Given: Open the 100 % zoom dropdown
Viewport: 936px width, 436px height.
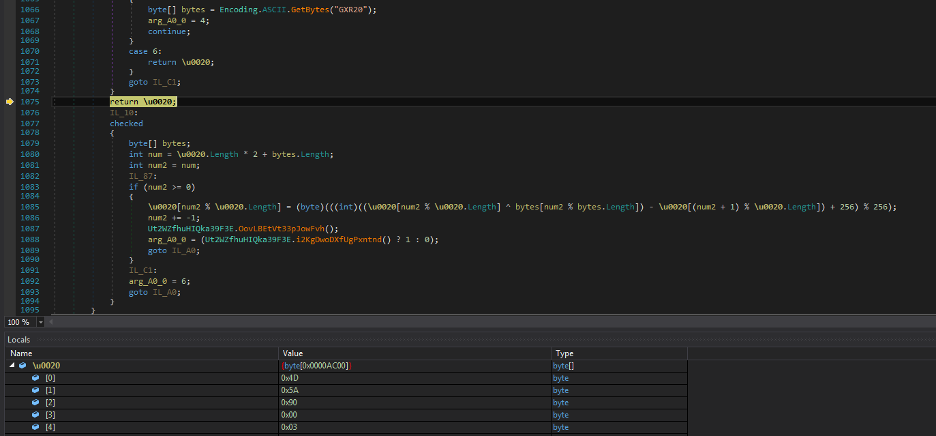Looking at the screenshot, I should (x=18, y=322).
